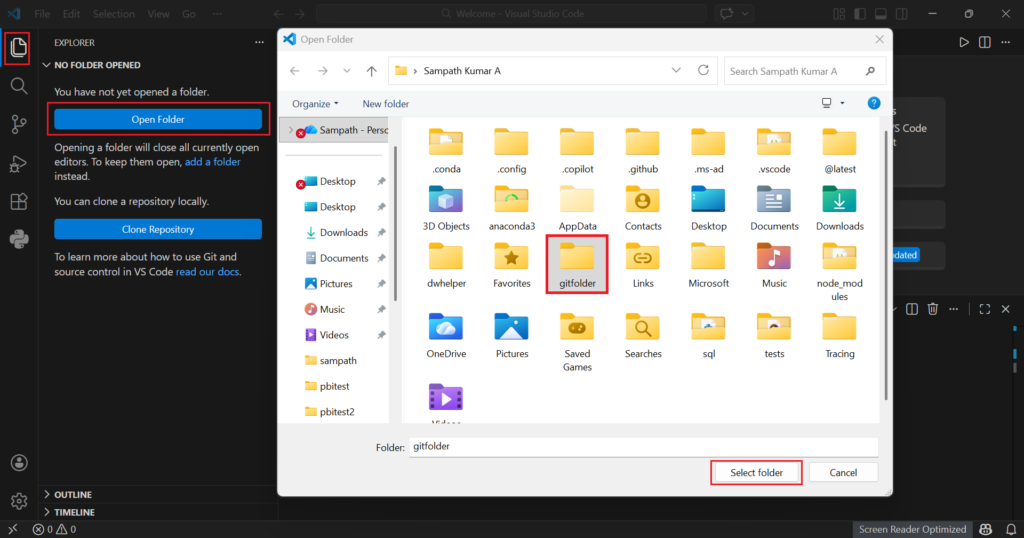This screenshot has height=538, width=1024.
Task: Open the Extensions view
Action: [18, 201]
